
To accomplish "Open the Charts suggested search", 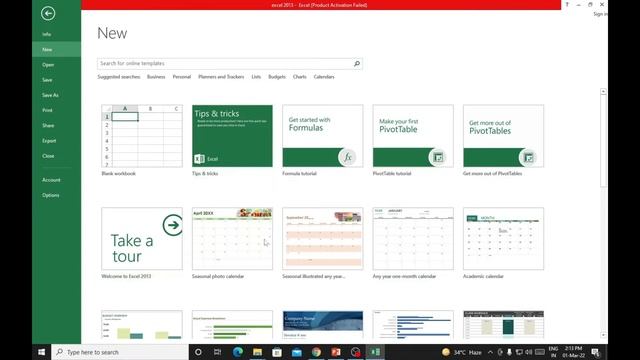I will (299, 77).
